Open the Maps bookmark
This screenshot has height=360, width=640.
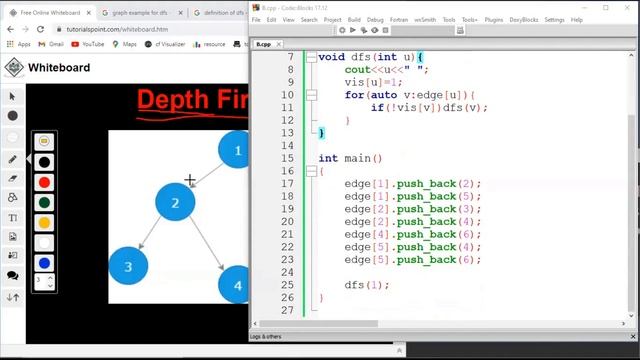124,44
